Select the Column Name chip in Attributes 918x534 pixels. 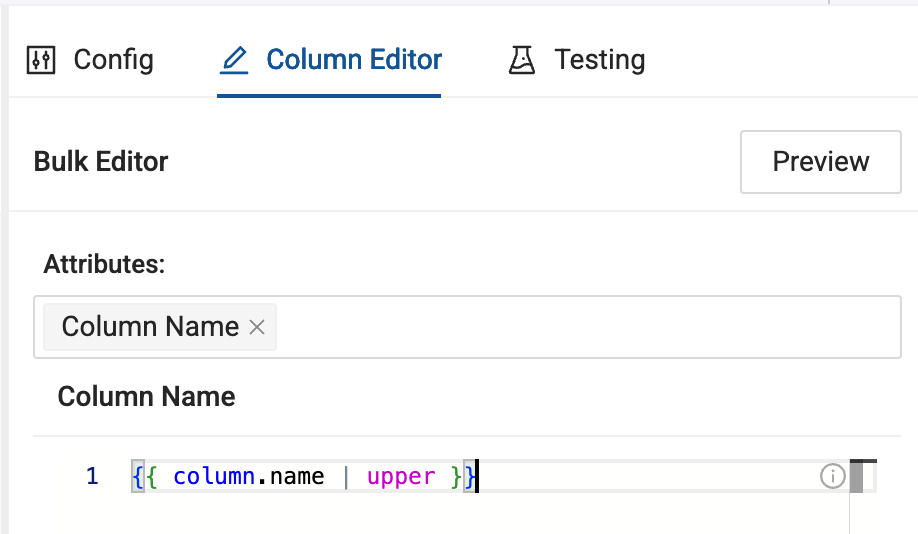click(150, 327)
